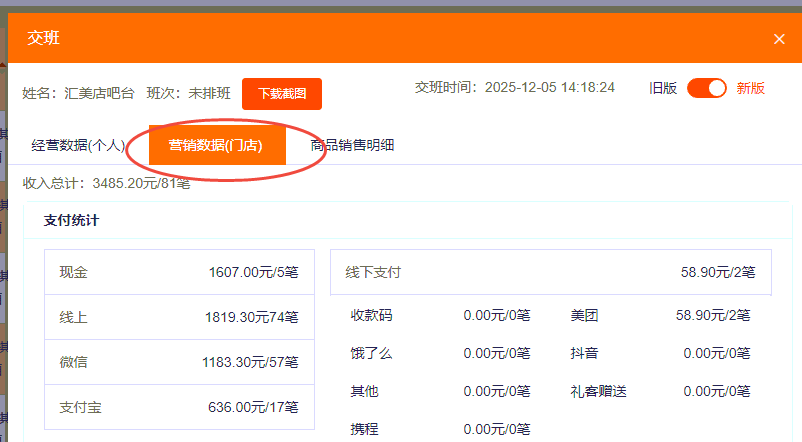Viewport: 802px width, 442px height.
Task: Close the 交班 dialog with the X
Action: [x=779, y=39]
